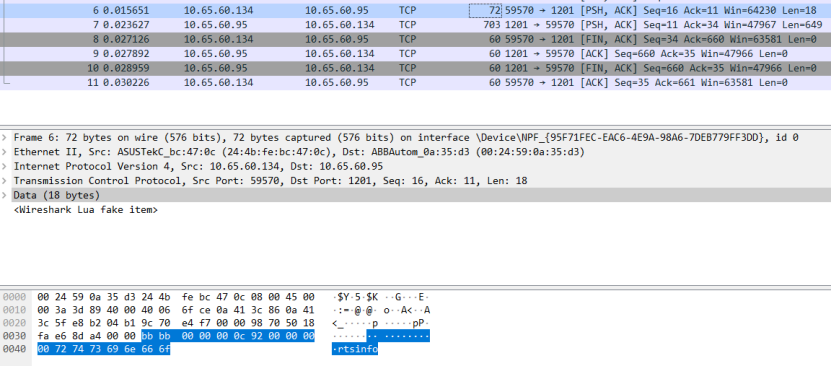Select the Wireshark Lua fake item line
The image size is (831, 366).
point(86,210)
